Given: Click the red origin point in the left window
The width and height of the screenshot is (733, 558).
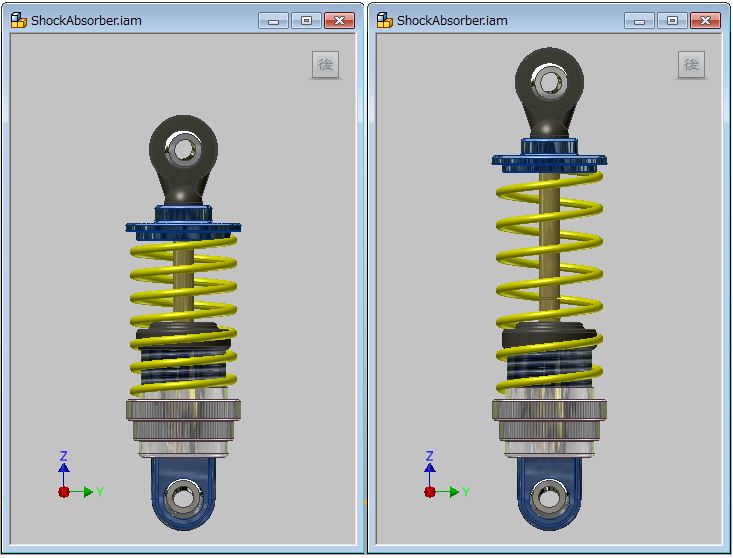Looking at the screenshot, I should 64,492.
